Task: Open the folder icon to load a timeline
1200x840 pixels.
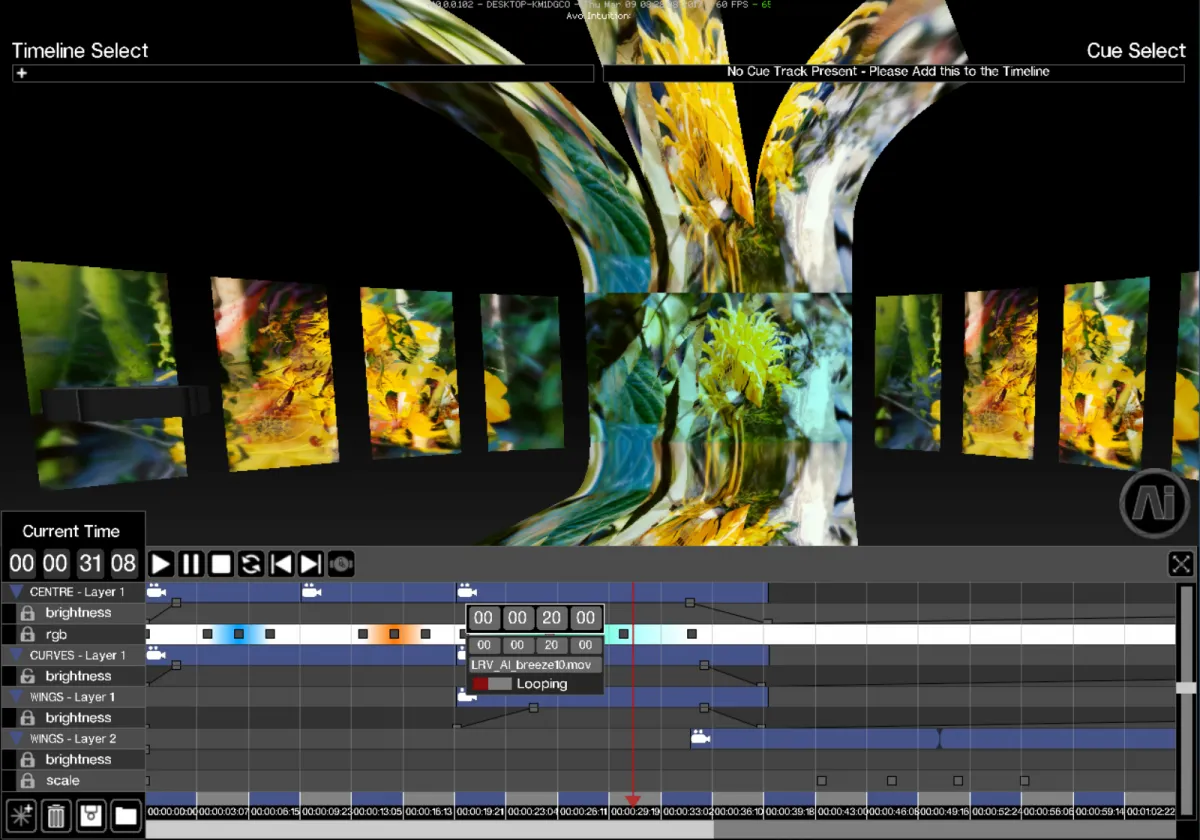Action: pyautogui.click(x=125, y=815)
